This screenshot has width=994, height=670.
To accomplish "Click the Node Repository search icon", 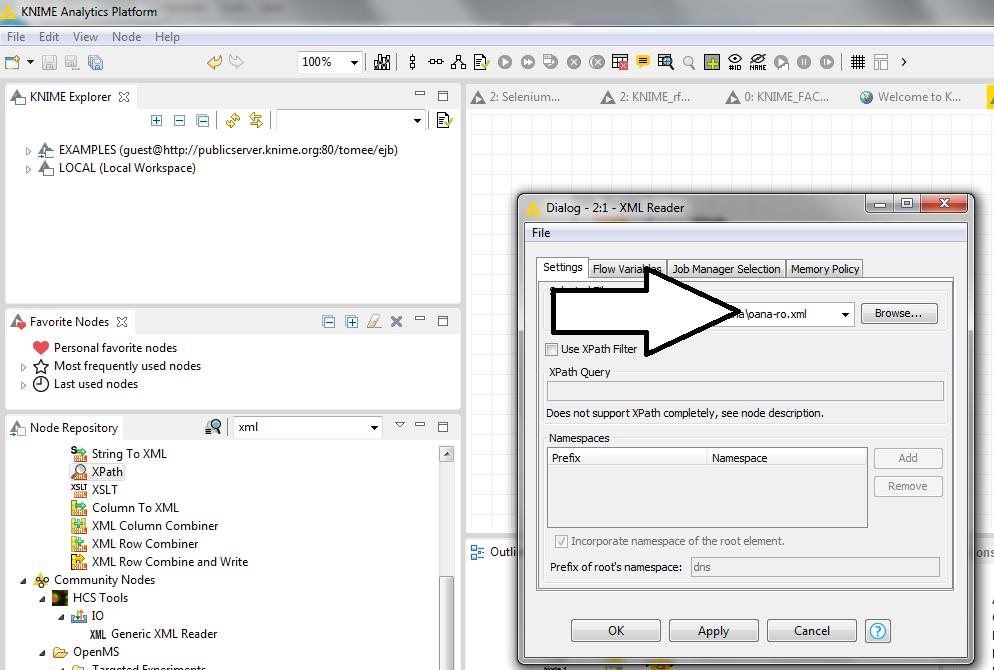I will click(x=214, y=427).
